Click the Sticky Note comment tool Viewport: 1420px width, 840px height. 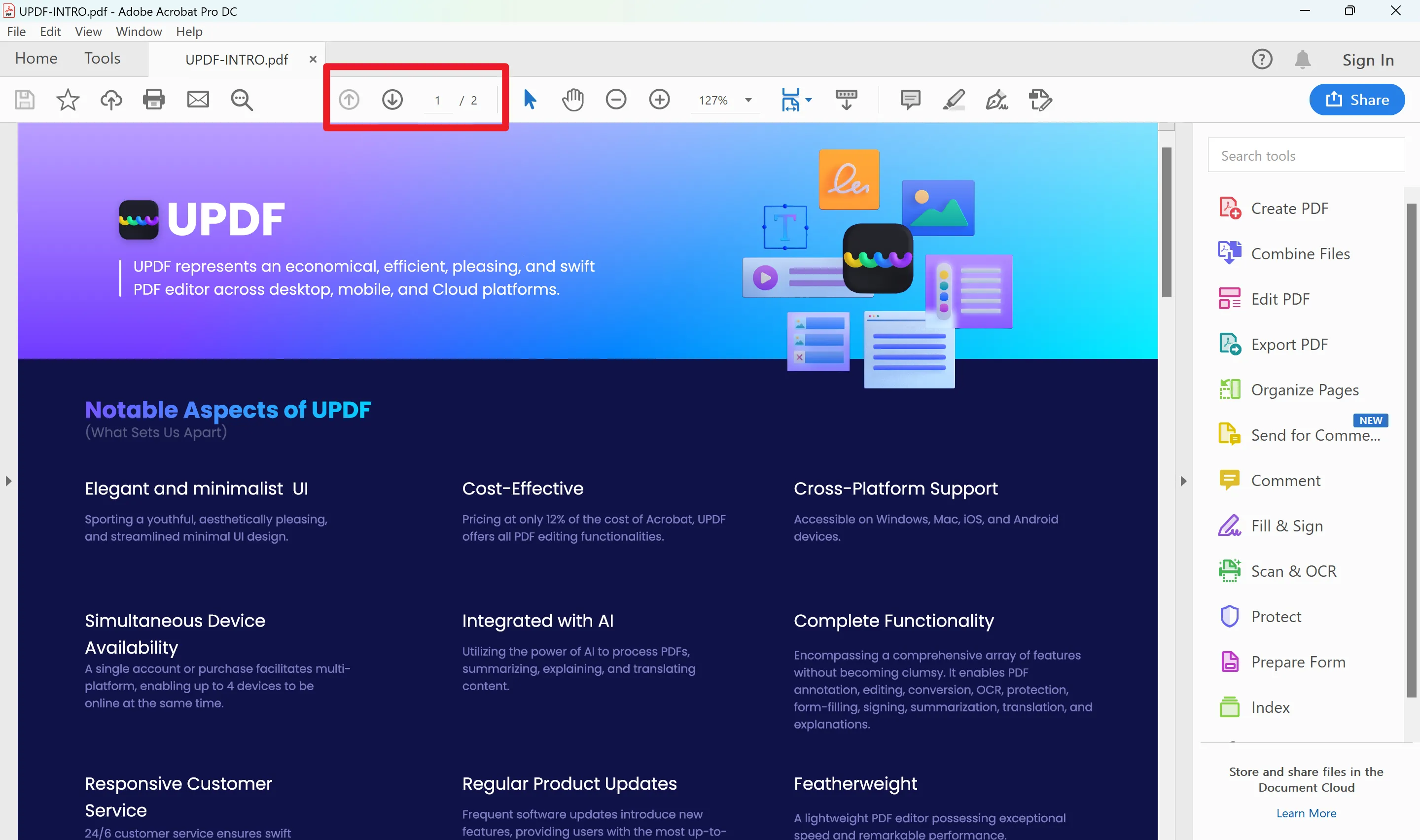(x=909, y=99)
